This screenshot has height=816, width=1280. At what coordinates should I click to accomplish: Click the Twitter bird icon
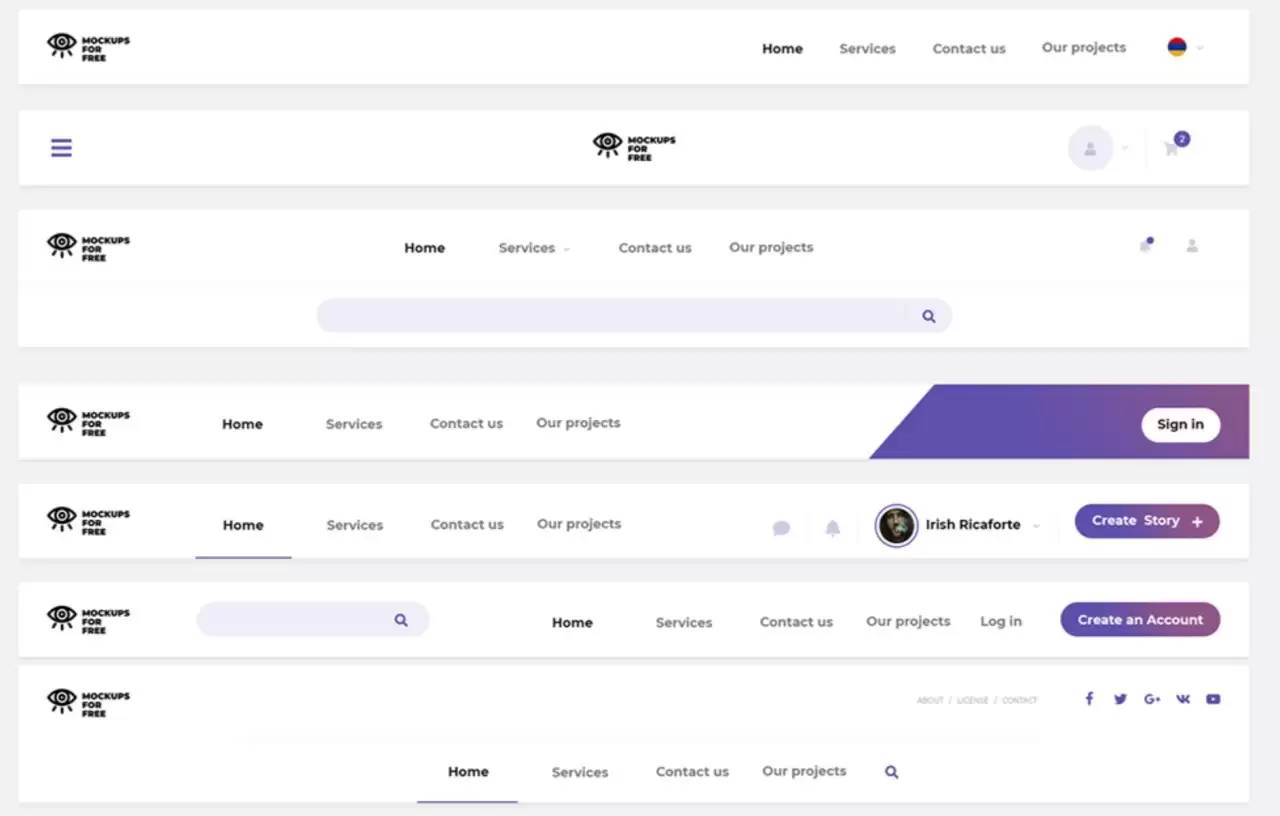(1120, 699)
